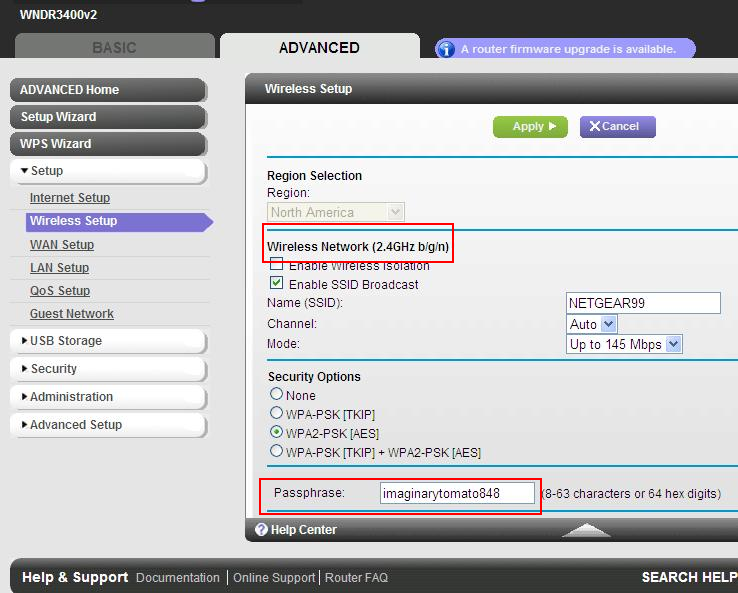Viewport: 738px width, 593px height.
Task: Open the WPS Wizard
Action: click(108, 144)
